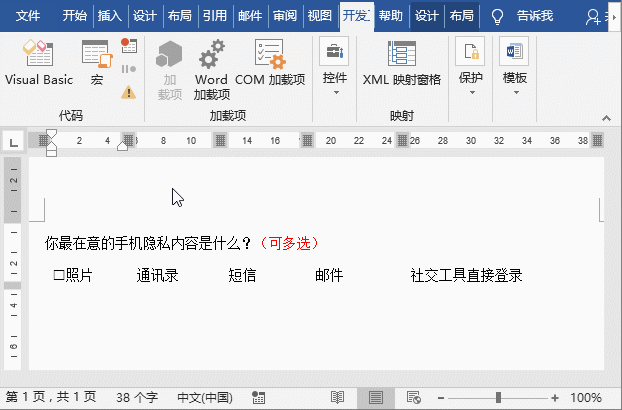This screenshot has height=410, width=622.
Task: Select the 开发工具 tab
Action: (x=356, y=16)
